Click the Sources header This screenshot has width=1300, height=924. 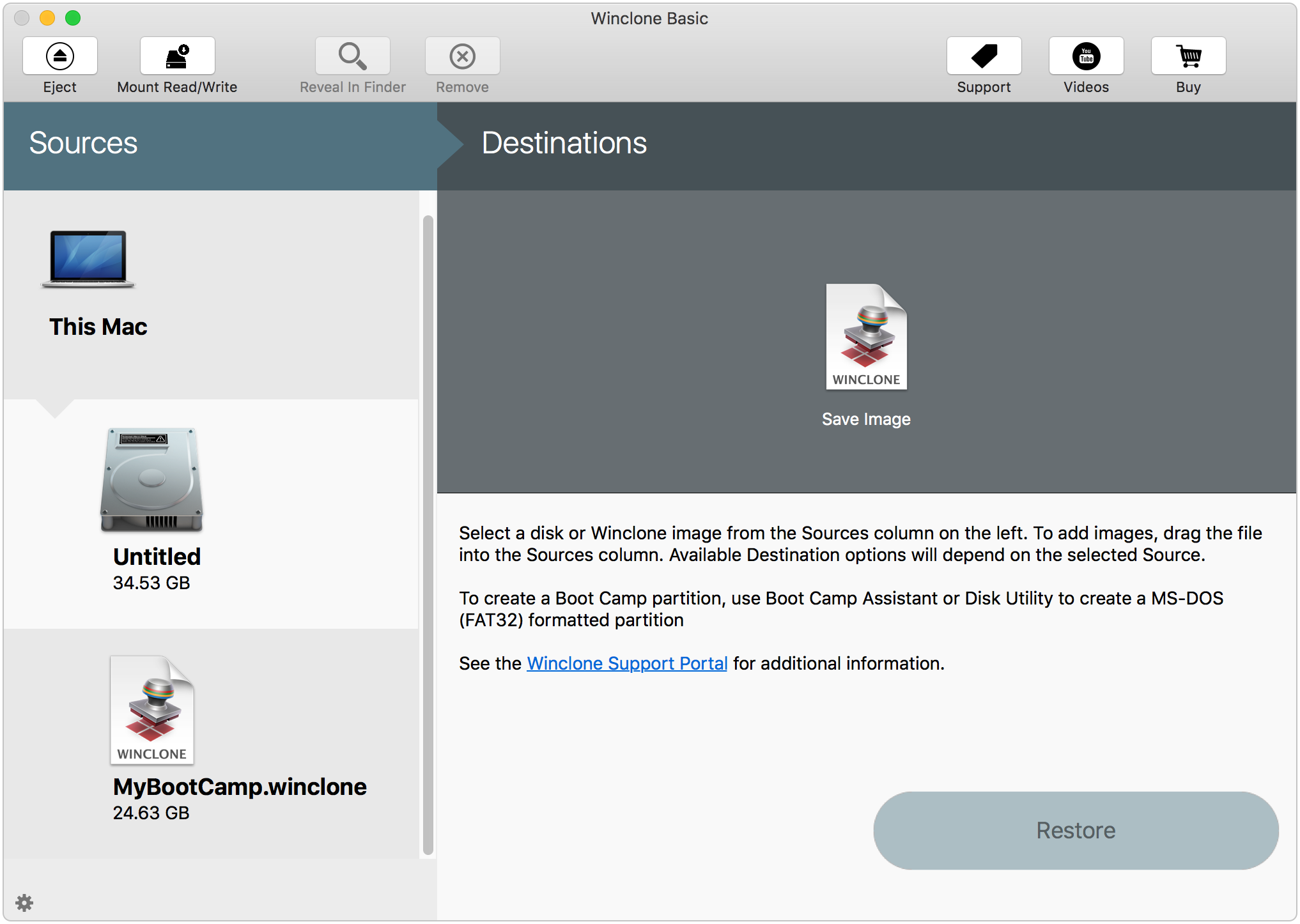[83, 142]
